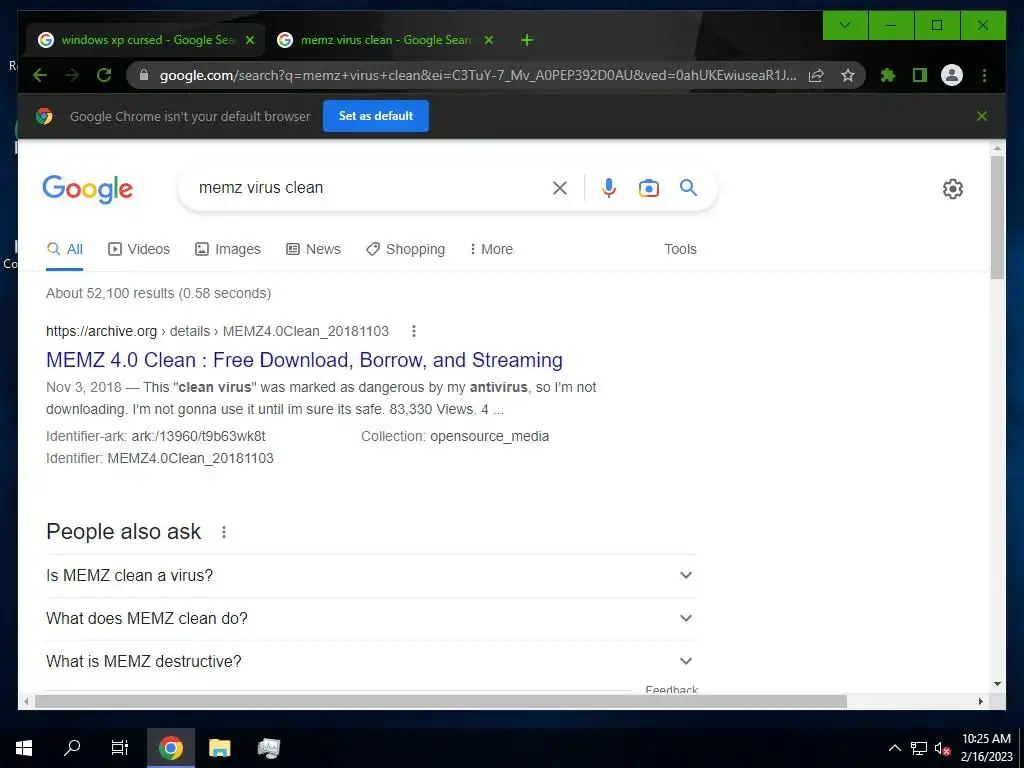Select the All results tab
Viewport: 1024px width, 768px height.
[x=65, y=249]
